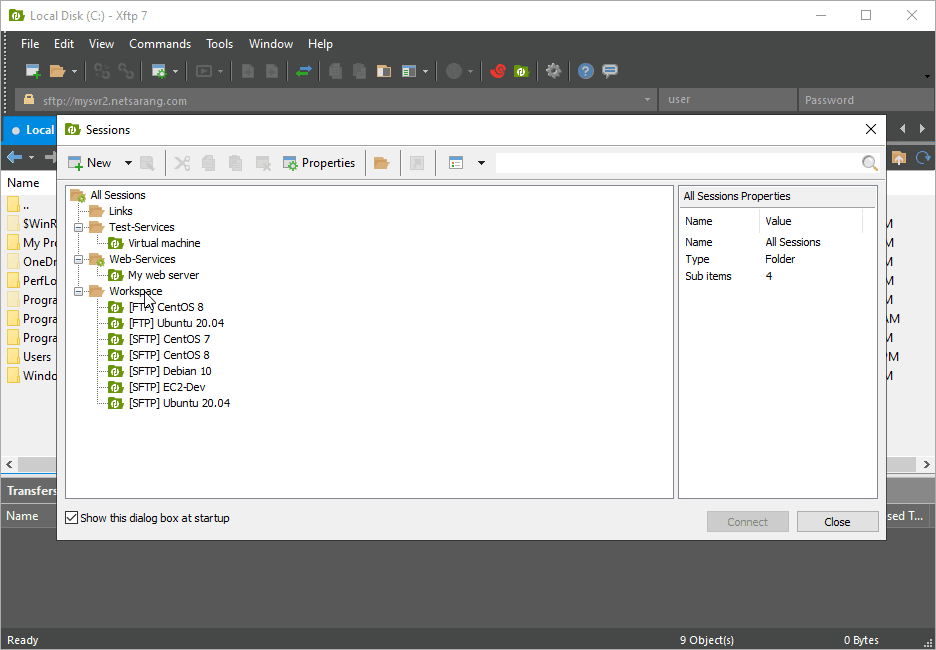Screen dimensions: 936x650
Task: Collapse the Test-Services folder
Action: point(79,226)
